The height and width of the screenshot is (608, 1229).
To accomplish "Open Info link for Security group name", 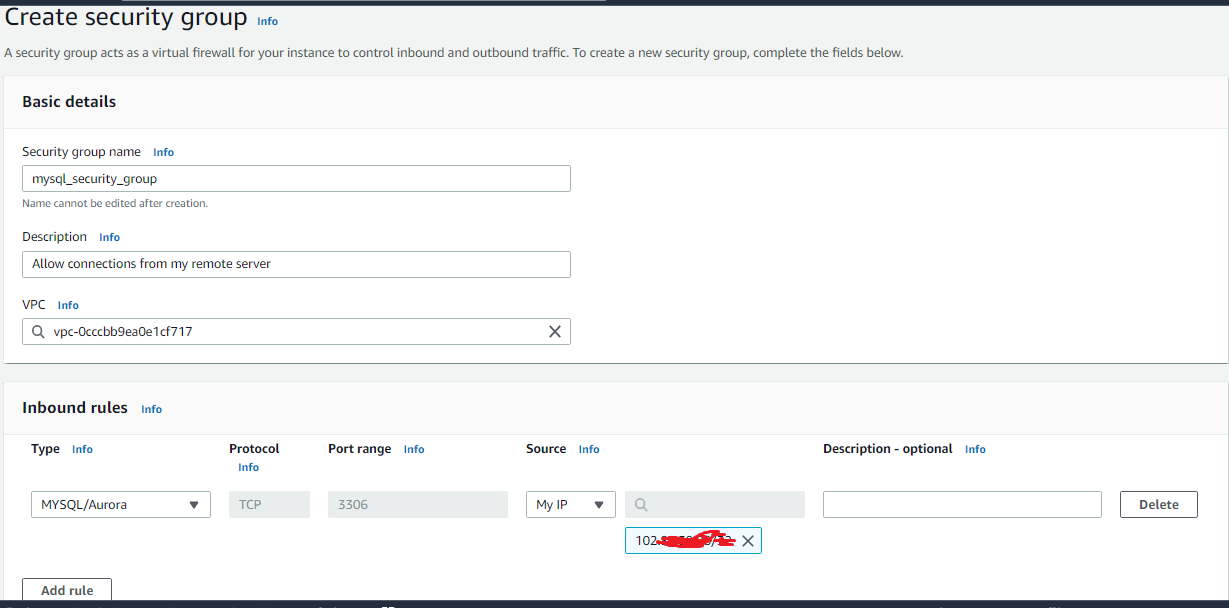I will pyautogui.click(x=163, y=152).
